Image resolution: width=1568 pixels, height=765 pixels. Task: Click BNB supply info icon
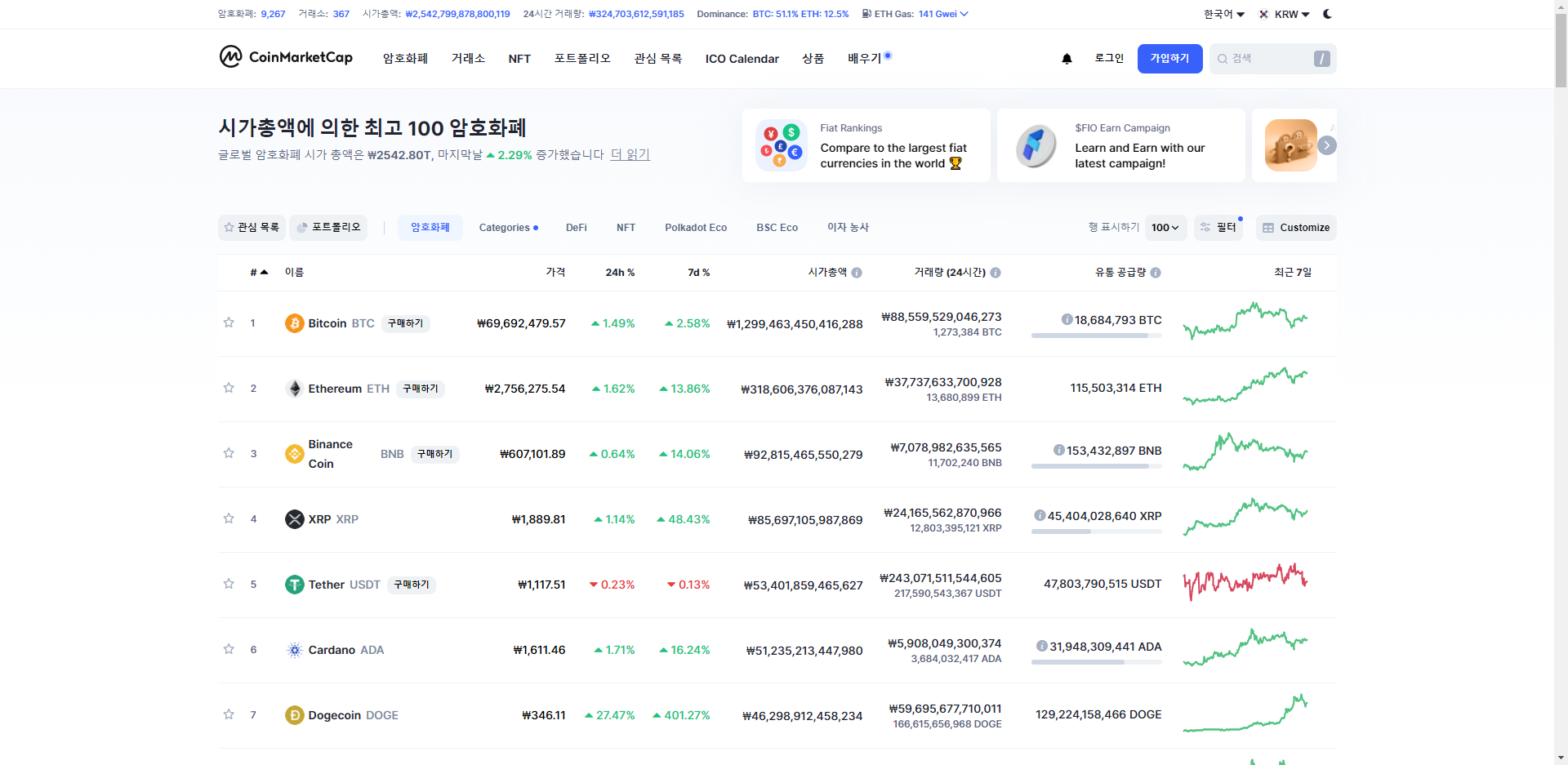coord(1058,450)
